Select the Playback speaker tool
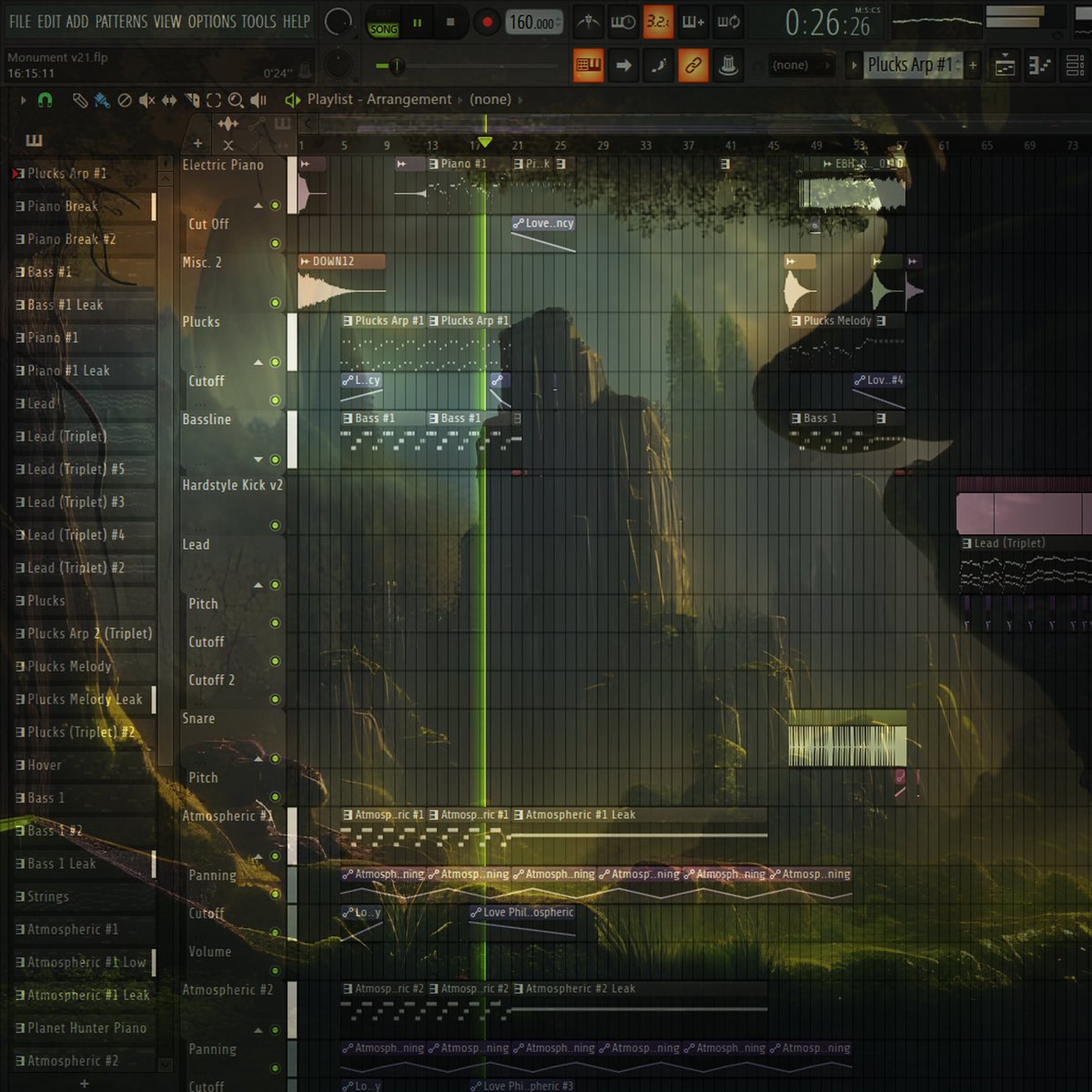The image size is (1092, 1092). click(258, 100)
